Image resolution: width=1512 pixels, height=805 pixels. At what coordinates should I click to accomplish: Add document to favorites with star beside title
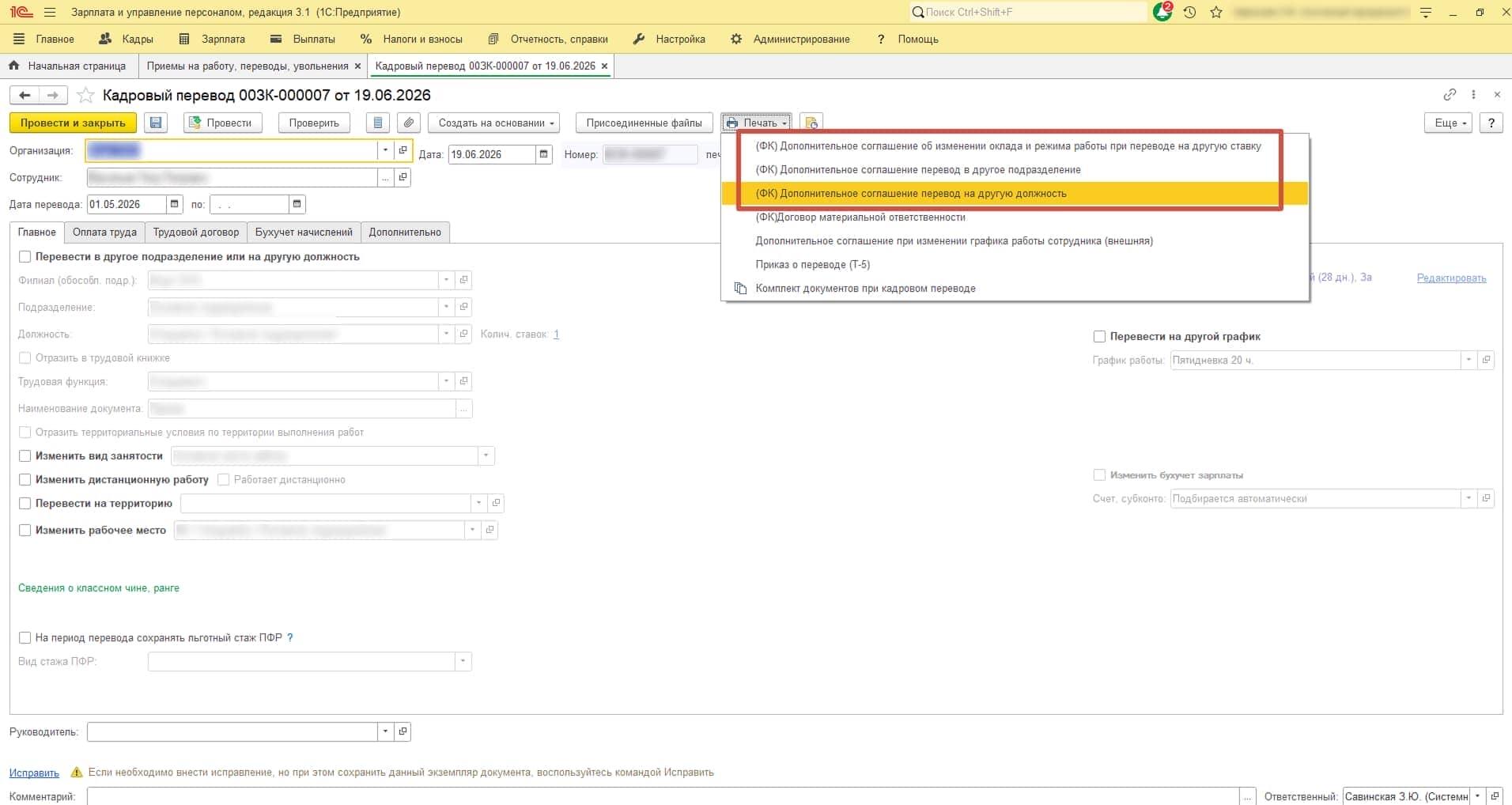[85, 96]
